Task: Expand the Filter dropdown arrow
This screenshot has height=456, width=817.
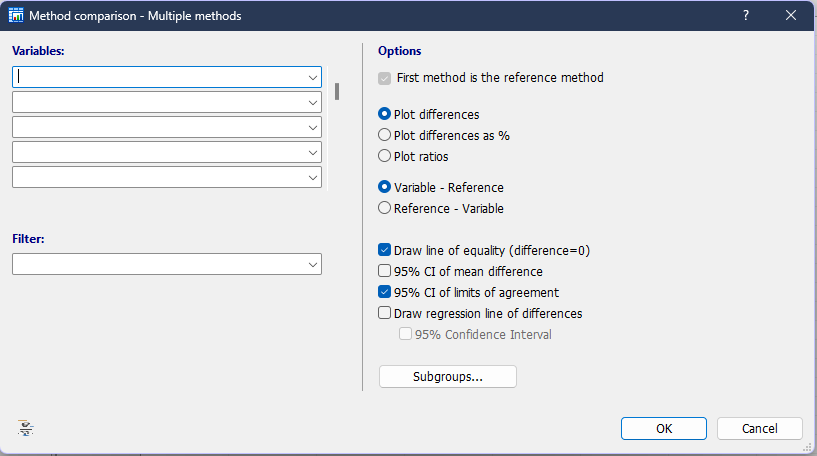Action: 313,264
